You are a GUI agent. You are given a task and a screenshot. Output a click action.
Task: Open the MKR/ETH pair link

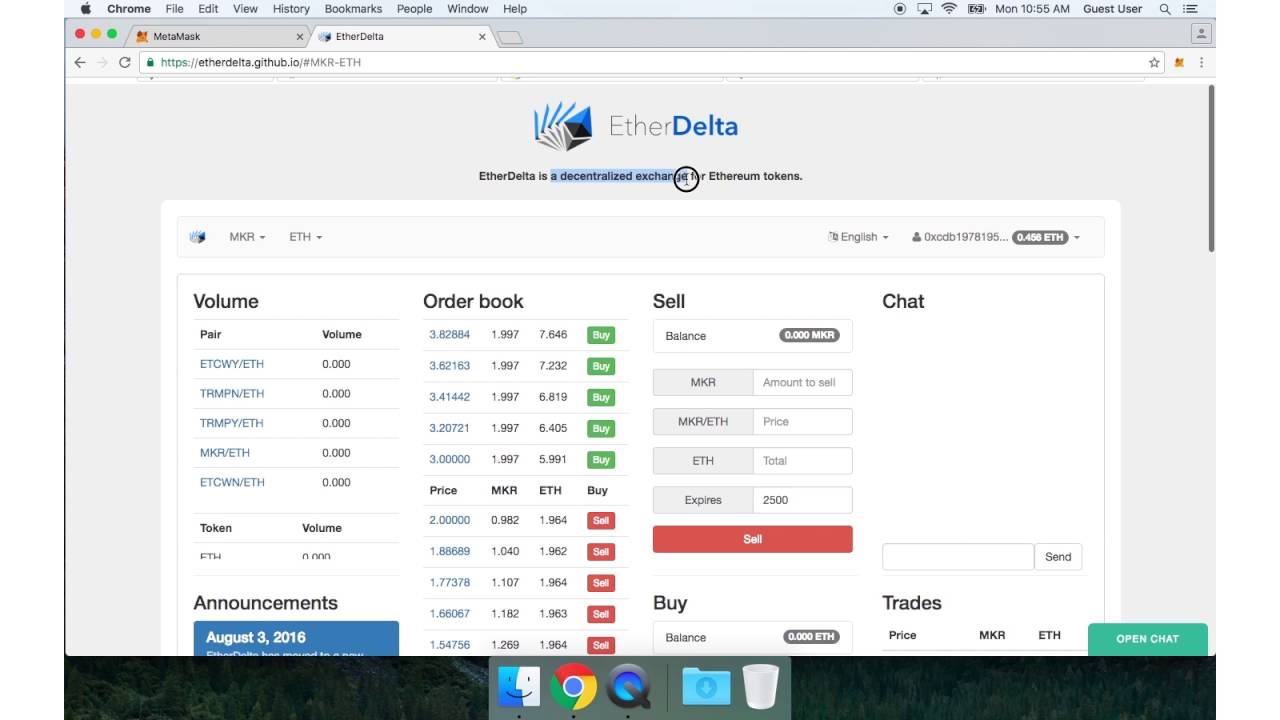pyautogui.click(x=225, y=453)
